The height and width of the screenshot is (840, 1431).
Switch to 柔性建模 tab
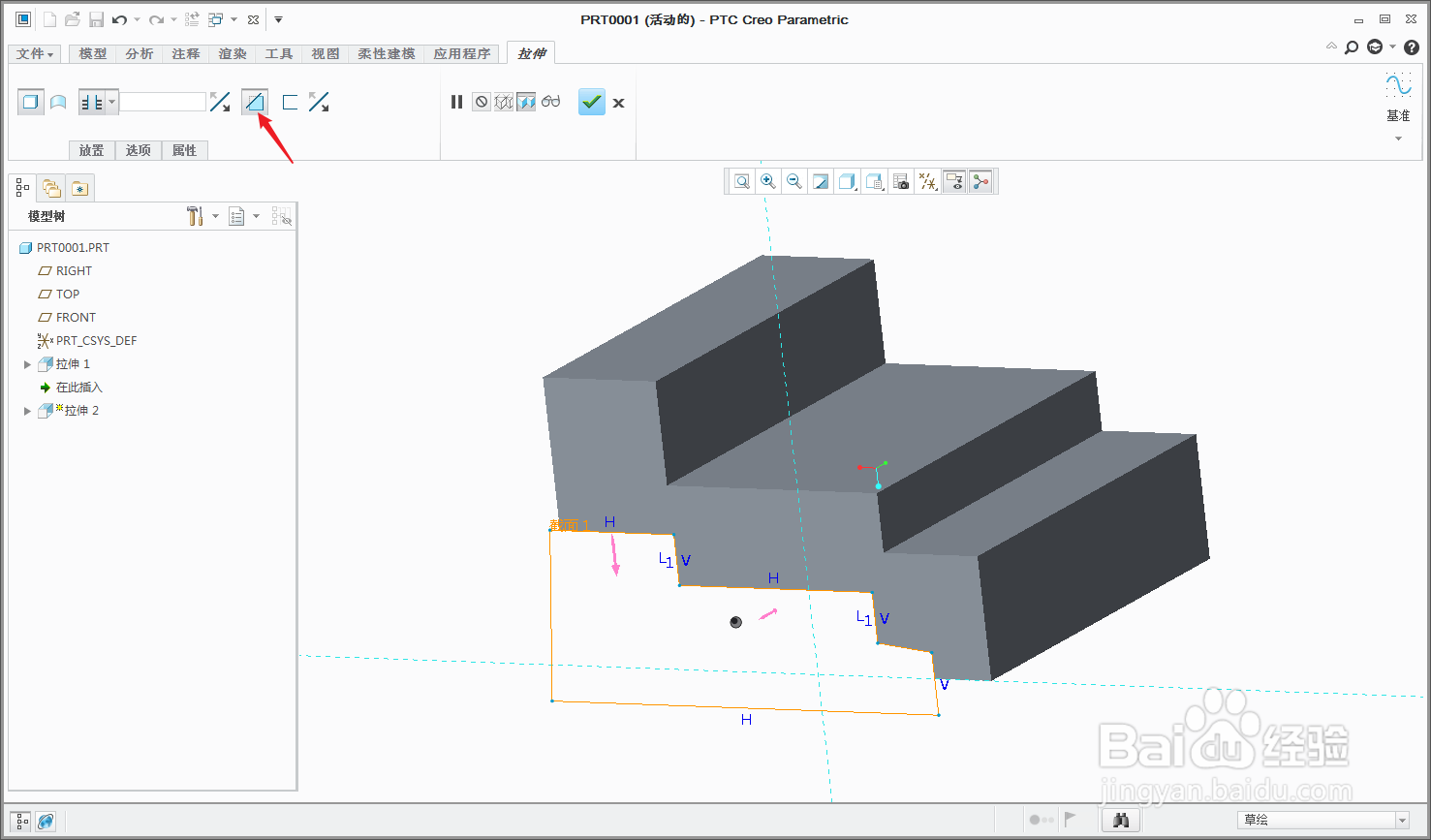coord(387,53)
